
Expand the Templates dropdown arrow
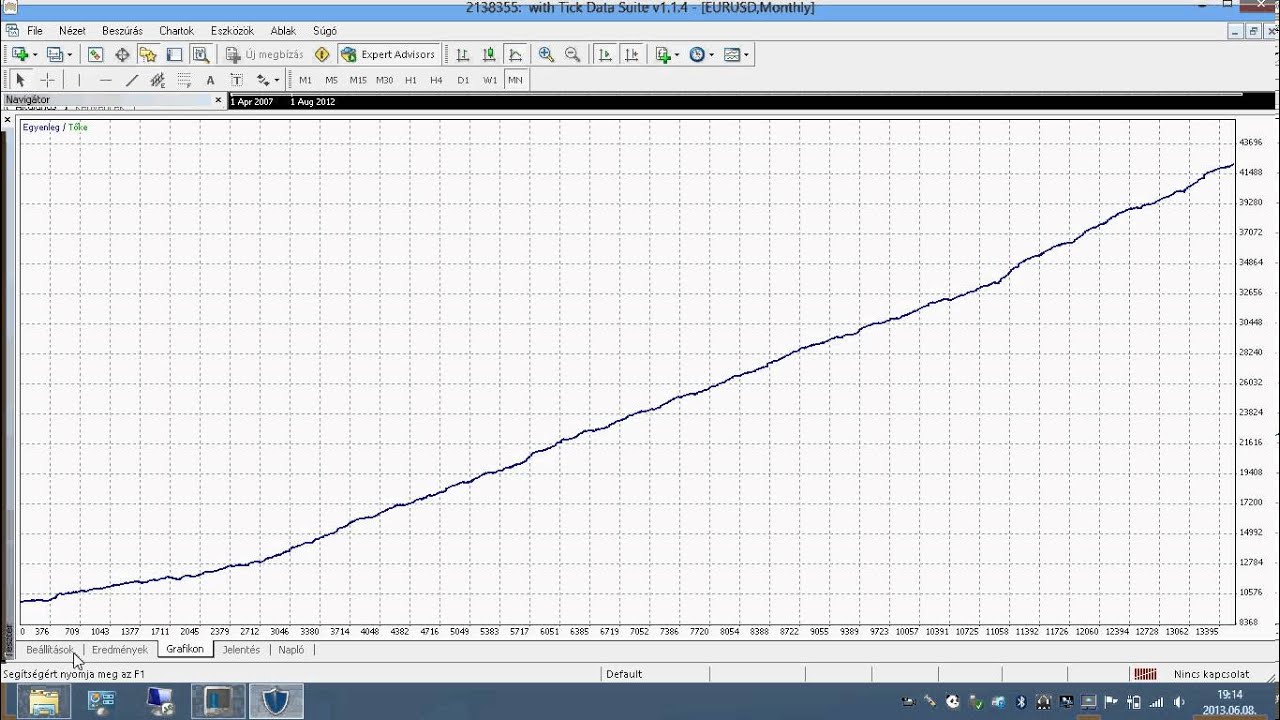[745, 55]
